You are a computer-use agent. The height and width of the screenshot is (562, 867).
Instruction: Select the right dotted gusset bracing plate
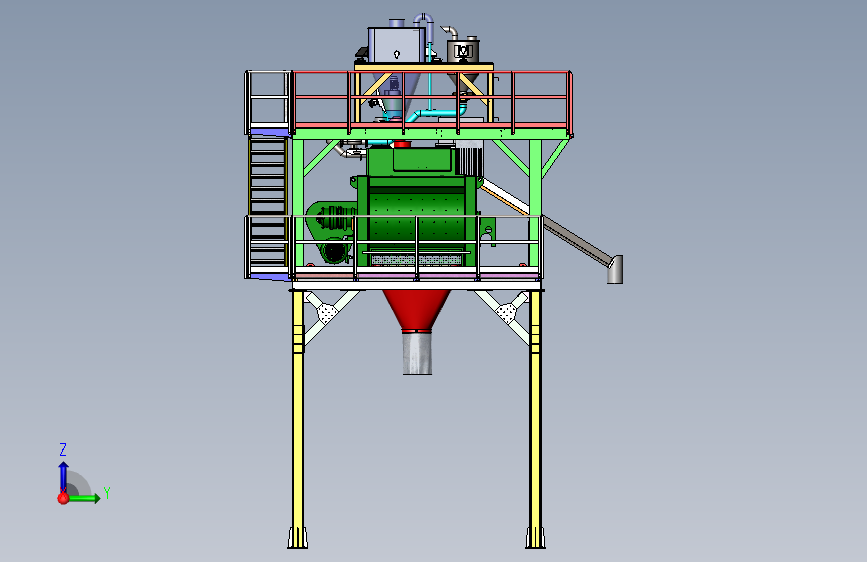click(x=506, y=313)
